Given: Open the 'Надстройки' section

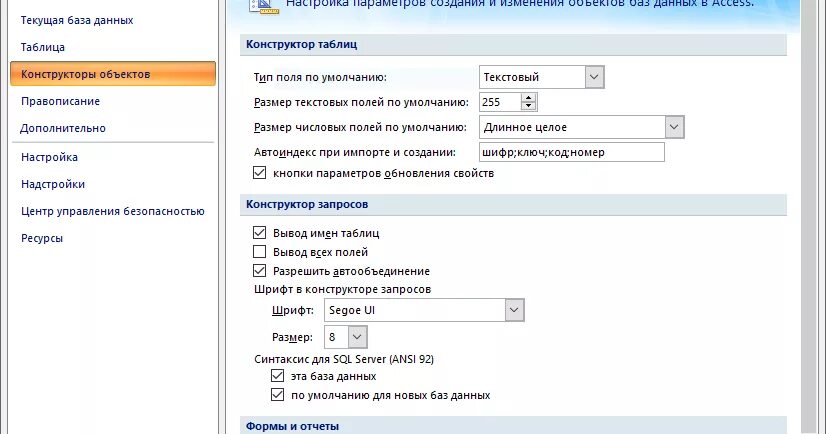Looking at the screenshot, I should 53,184.
